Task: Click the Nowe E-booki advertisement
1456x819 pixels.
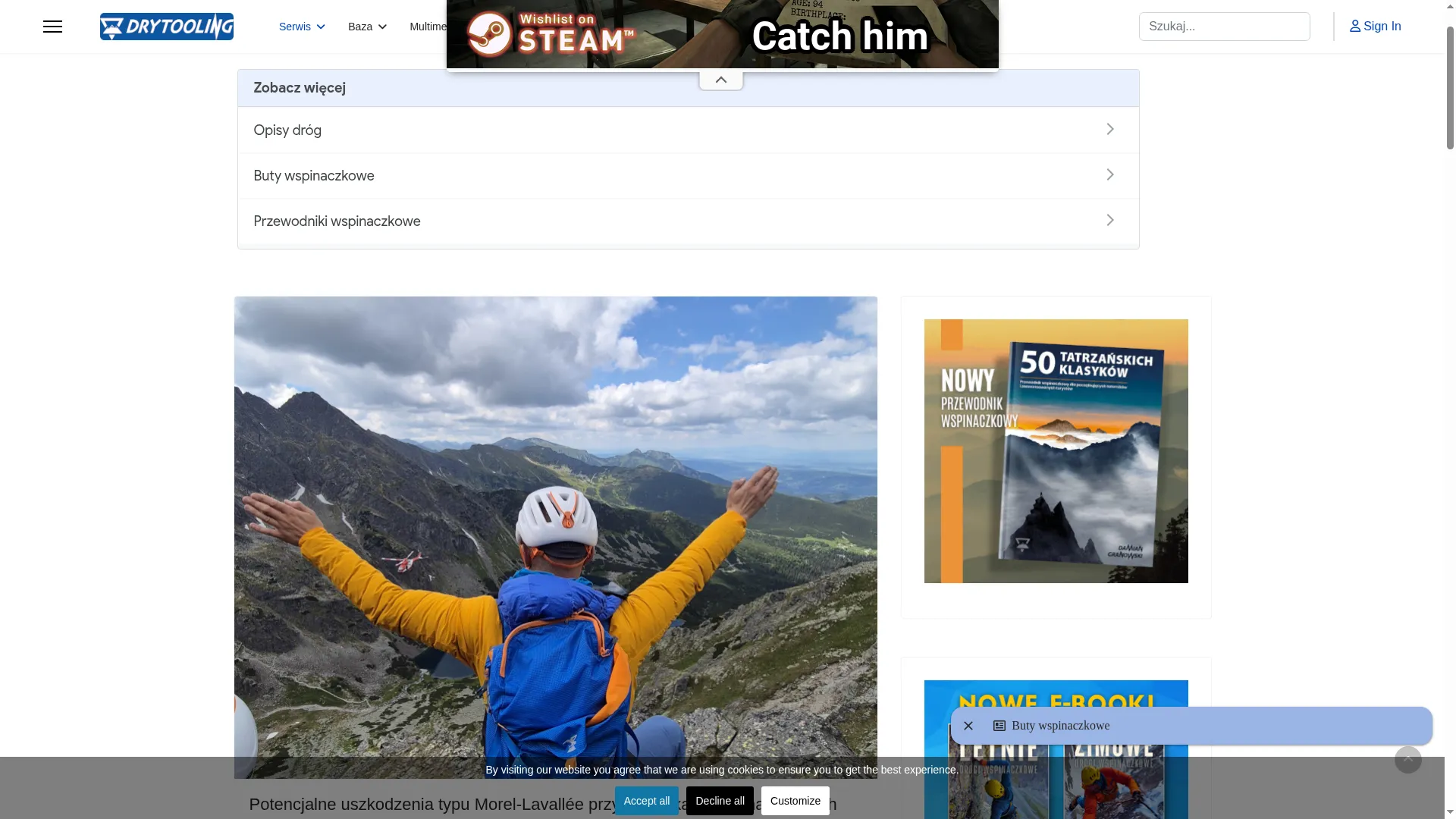Action: [1056, 749]
